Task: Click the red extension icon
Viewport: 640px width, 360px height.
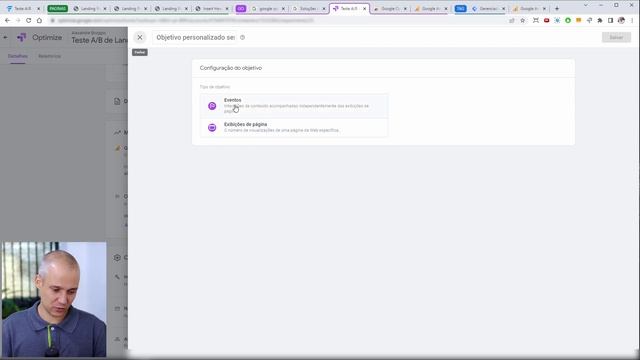Action: [x=547, y=20]
